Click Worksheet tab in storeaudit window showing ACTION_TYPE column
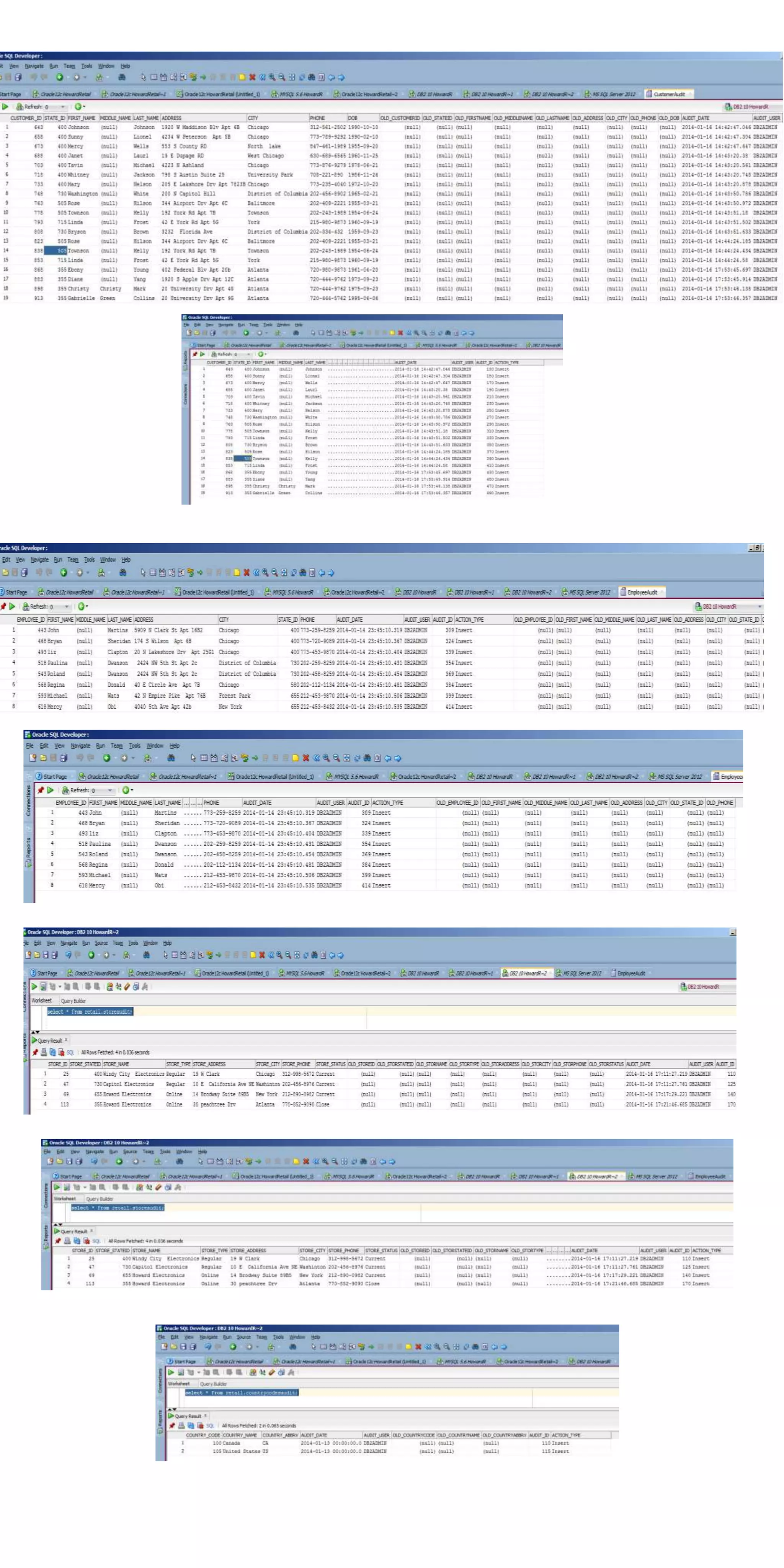This screenshot has width=784, height=1568. pos(65,1199)
